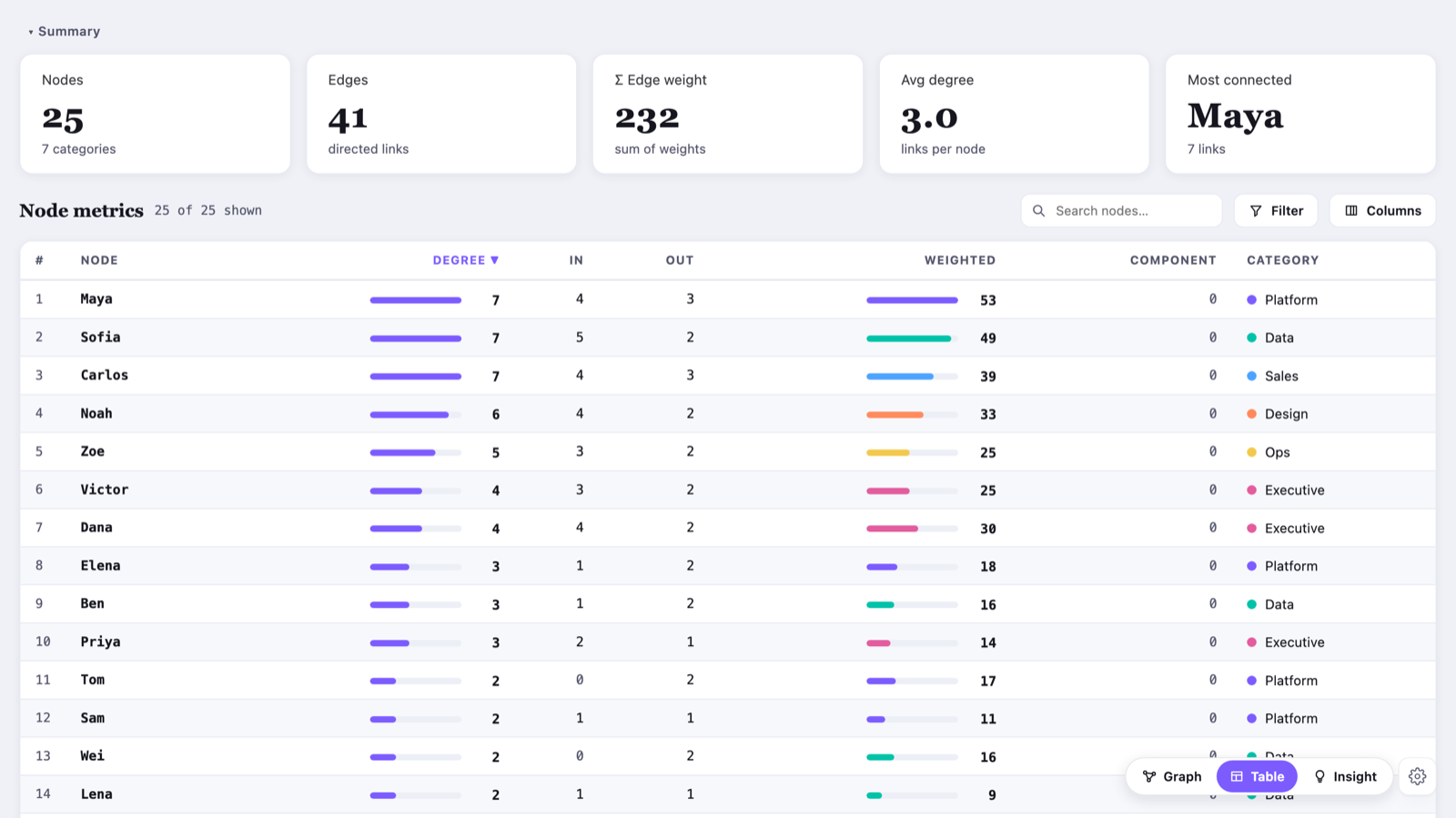Focus the Search nodes input field
Screen dimensions: 1456x818
[1121, 210]
